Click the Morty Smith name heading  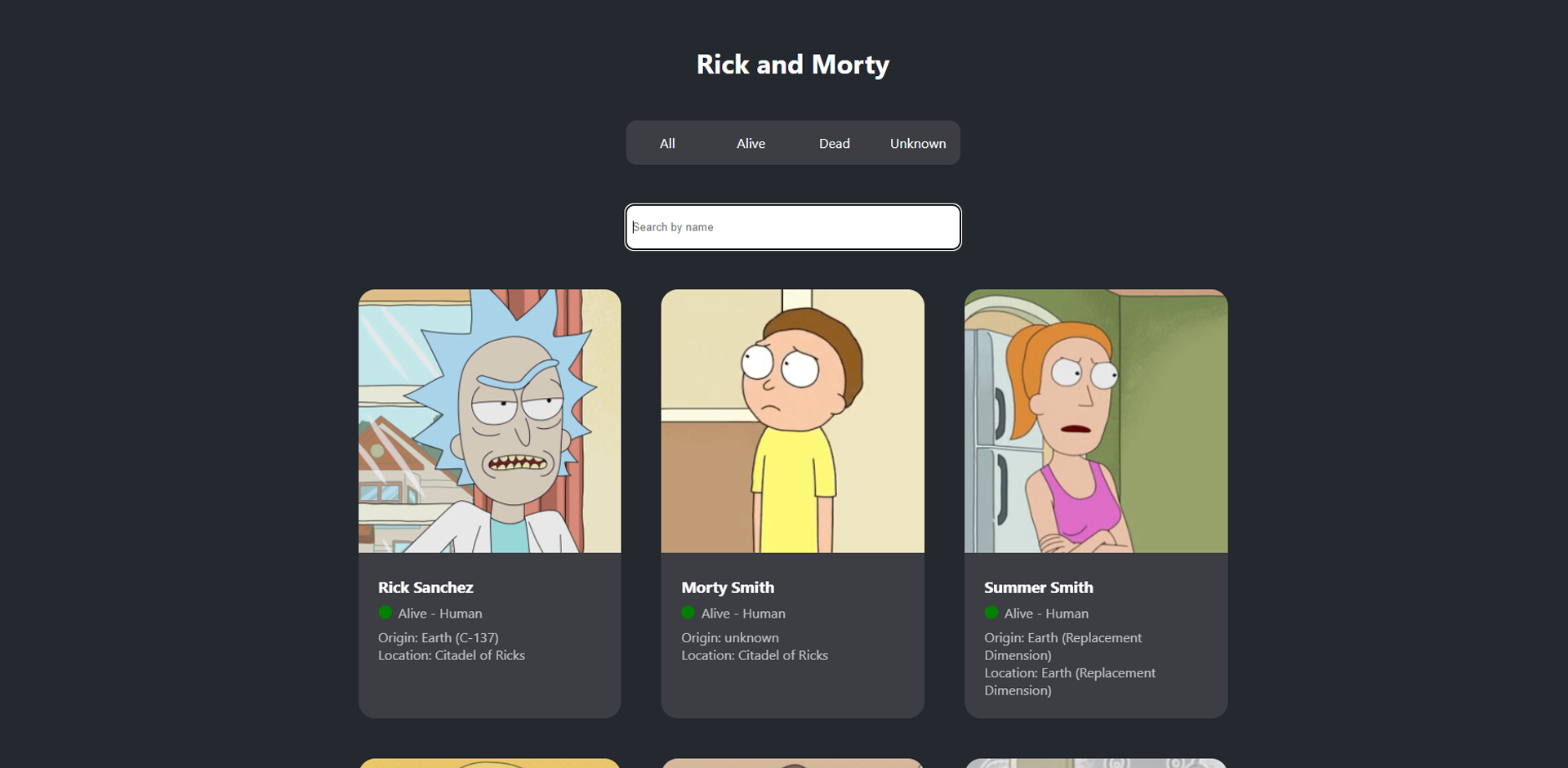pos(728,587)
